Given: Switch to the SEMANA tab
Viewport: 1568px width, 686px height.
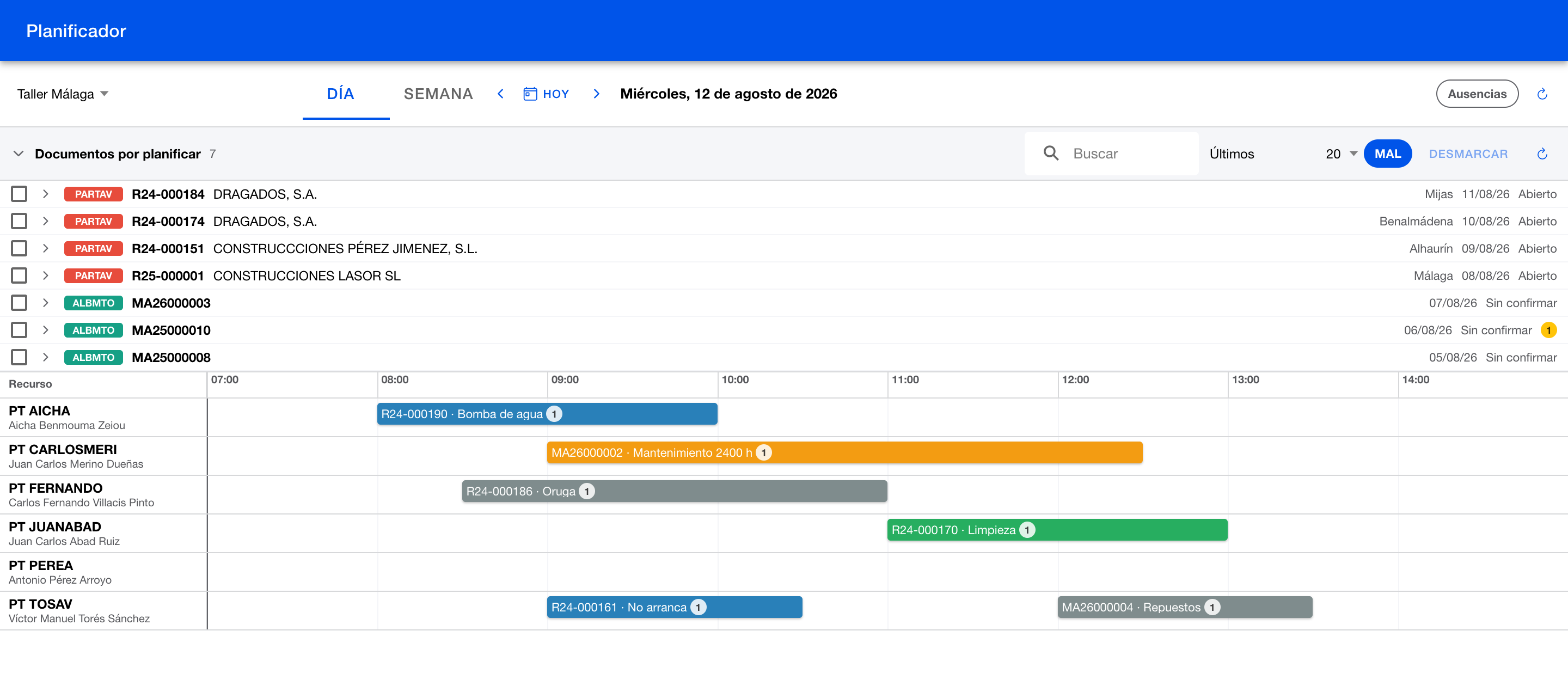Looking at the screenshot, I should [438, 94].
